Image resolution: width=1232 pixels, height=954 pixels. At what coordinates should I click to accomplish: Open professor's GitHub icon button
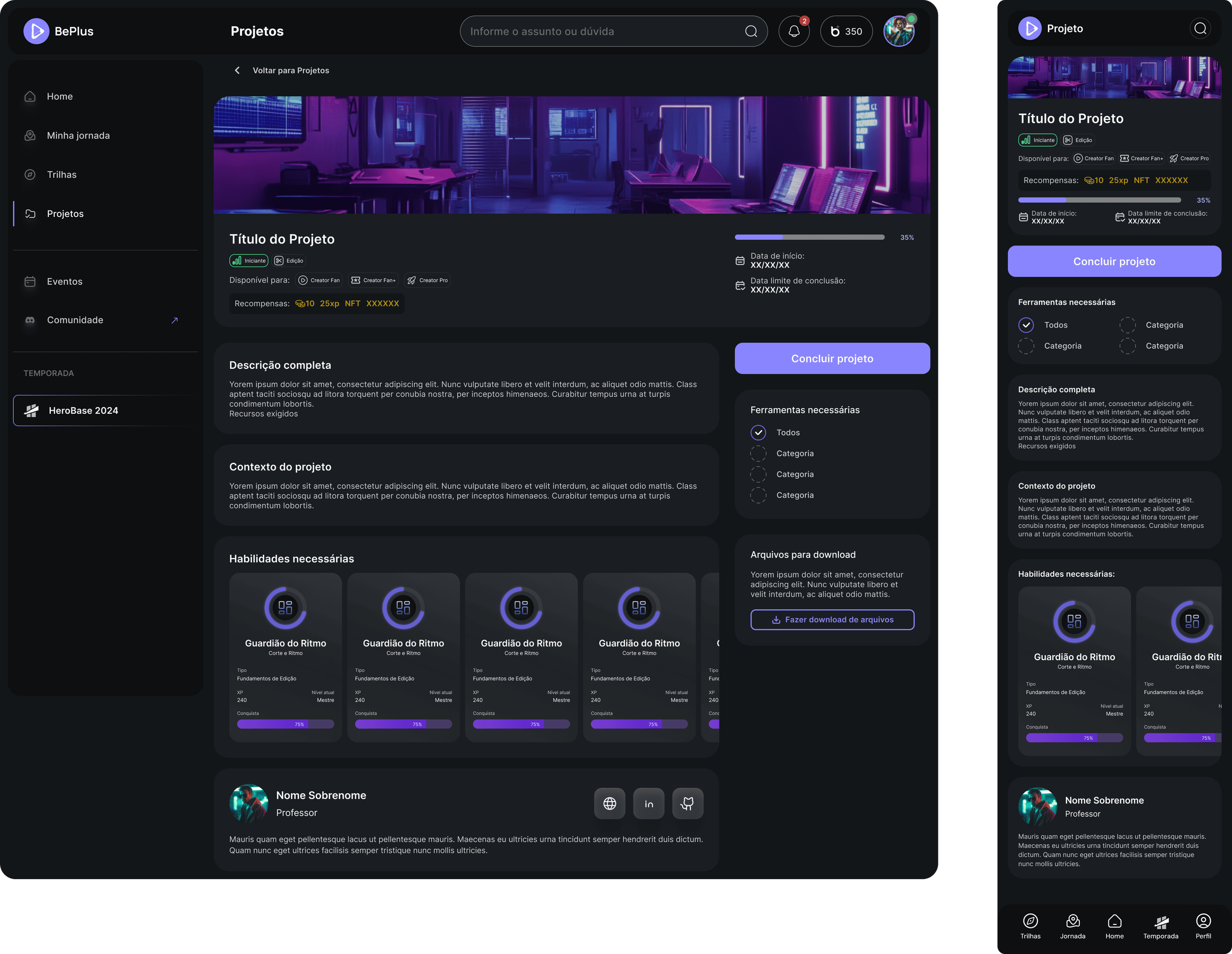pyautogui.click(x=687, y=803)
